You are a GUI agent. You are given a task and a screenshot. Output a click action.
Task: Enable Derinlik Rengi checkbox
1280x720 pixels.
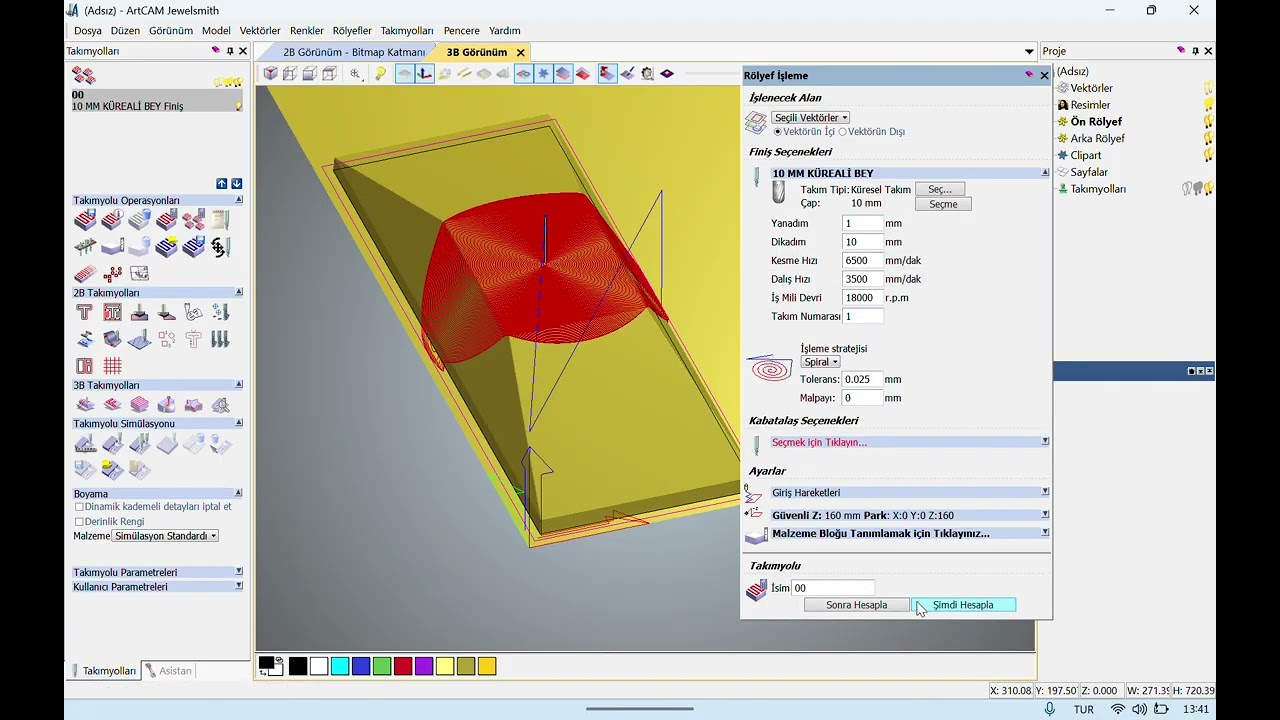coord(79,522)
